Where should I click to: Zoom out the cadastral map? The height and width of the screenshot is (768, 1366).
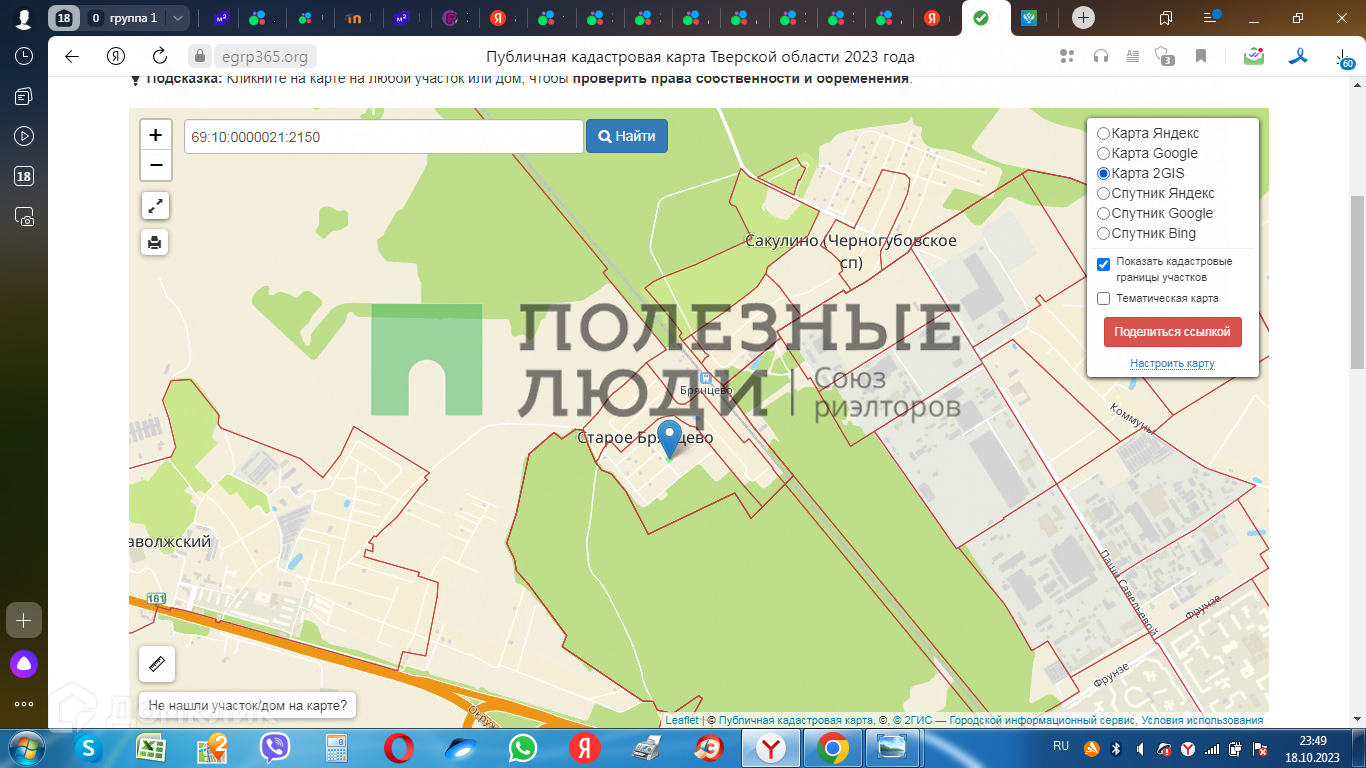pyautogui.click(x=156, y=165)
